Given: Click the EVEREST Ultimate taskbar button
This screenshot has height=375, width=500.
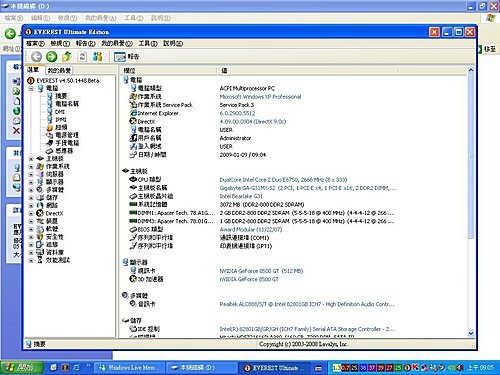Looking at the screenshot, I should coord(274,368).
